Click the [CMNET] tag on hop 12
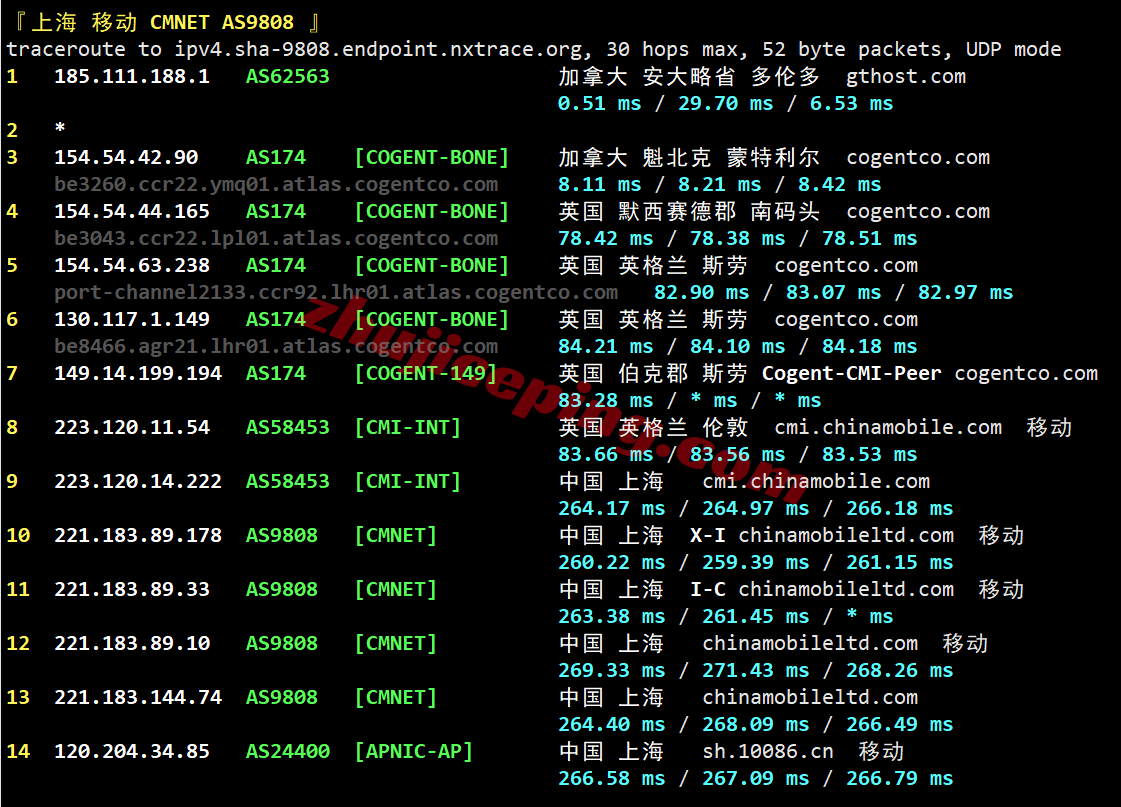The height and width of the screenshot is (807, 1121). pos(395,643)
